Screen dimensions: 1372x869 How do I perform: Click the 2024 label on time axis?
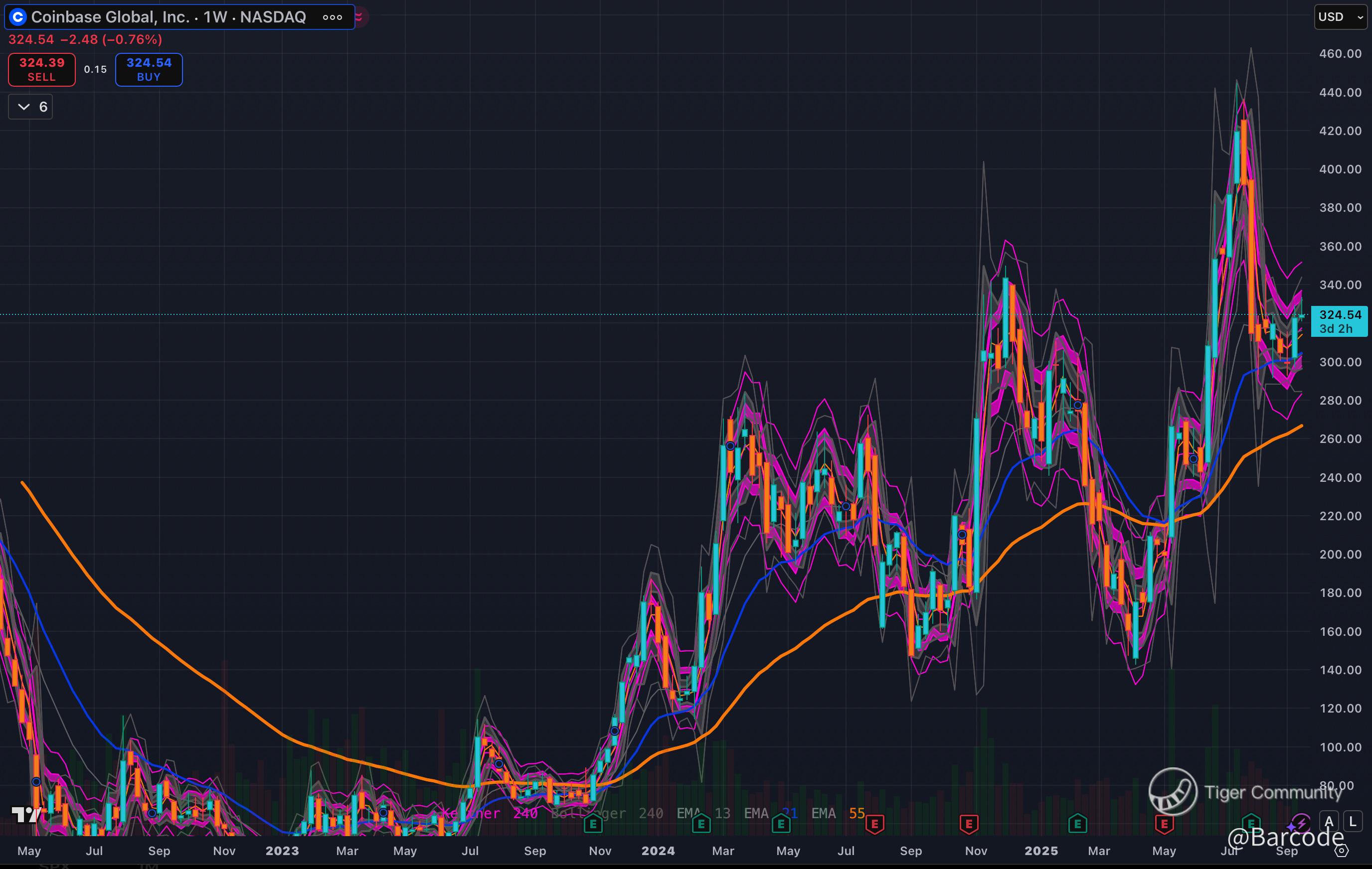click(x=658, y=851)
